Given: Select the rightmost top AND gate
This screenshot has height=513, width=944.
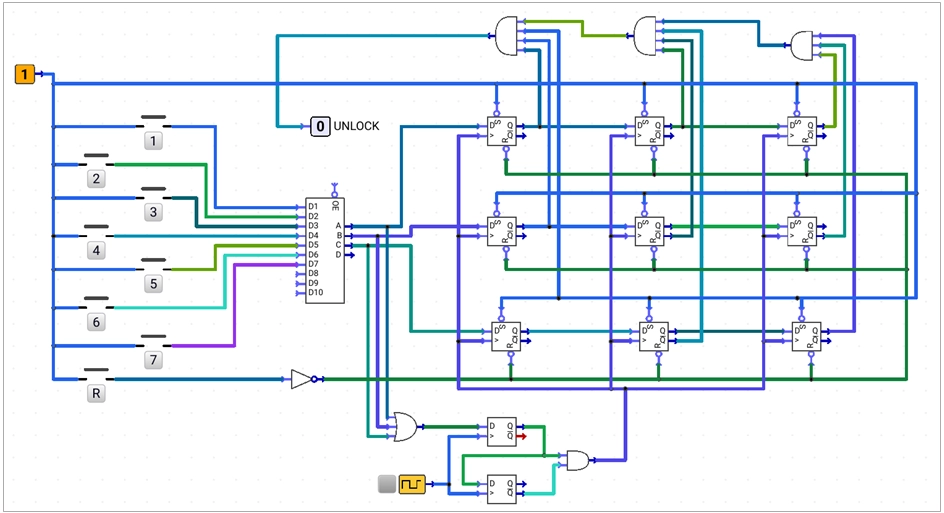Looking at the screenshot, I should (801, 45).
